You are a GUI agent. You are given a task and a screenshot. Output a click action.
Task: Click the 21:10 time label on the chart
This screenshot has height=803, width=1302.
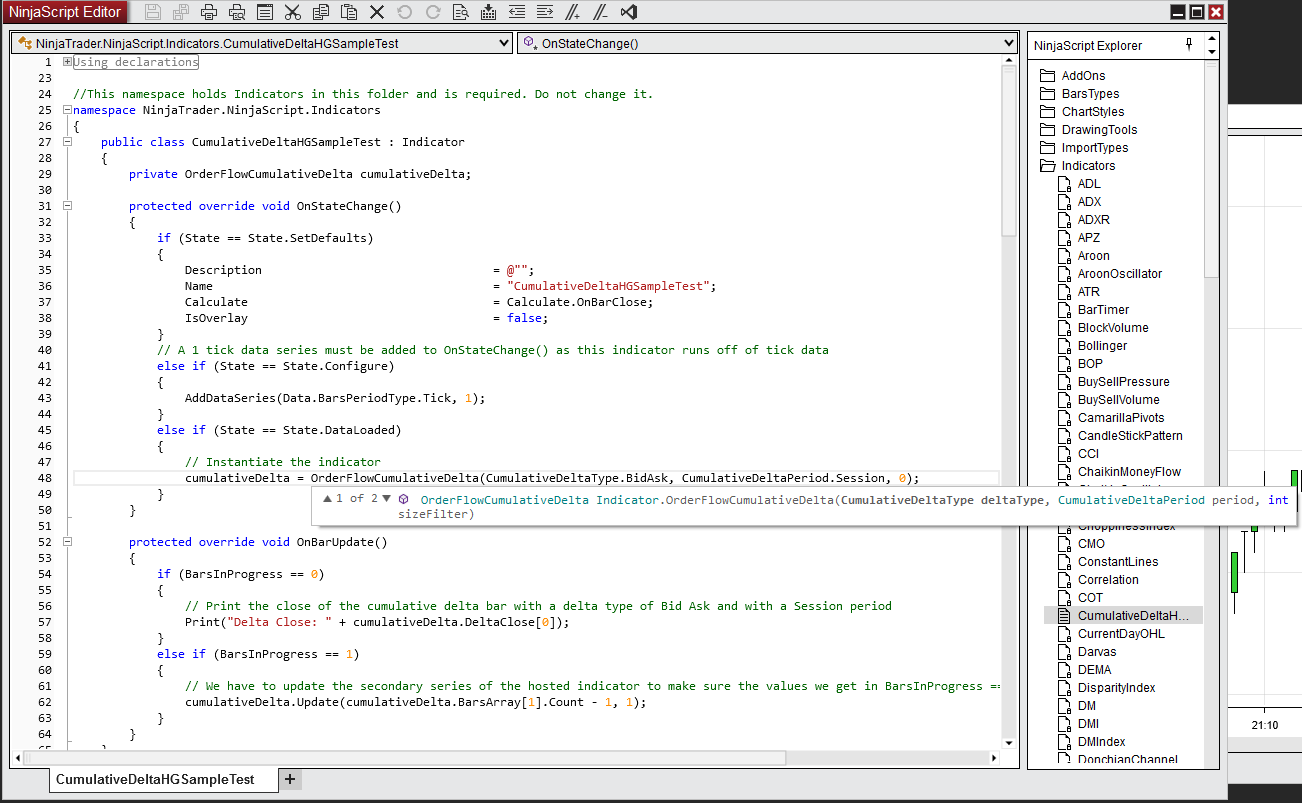click(1264, 724)
